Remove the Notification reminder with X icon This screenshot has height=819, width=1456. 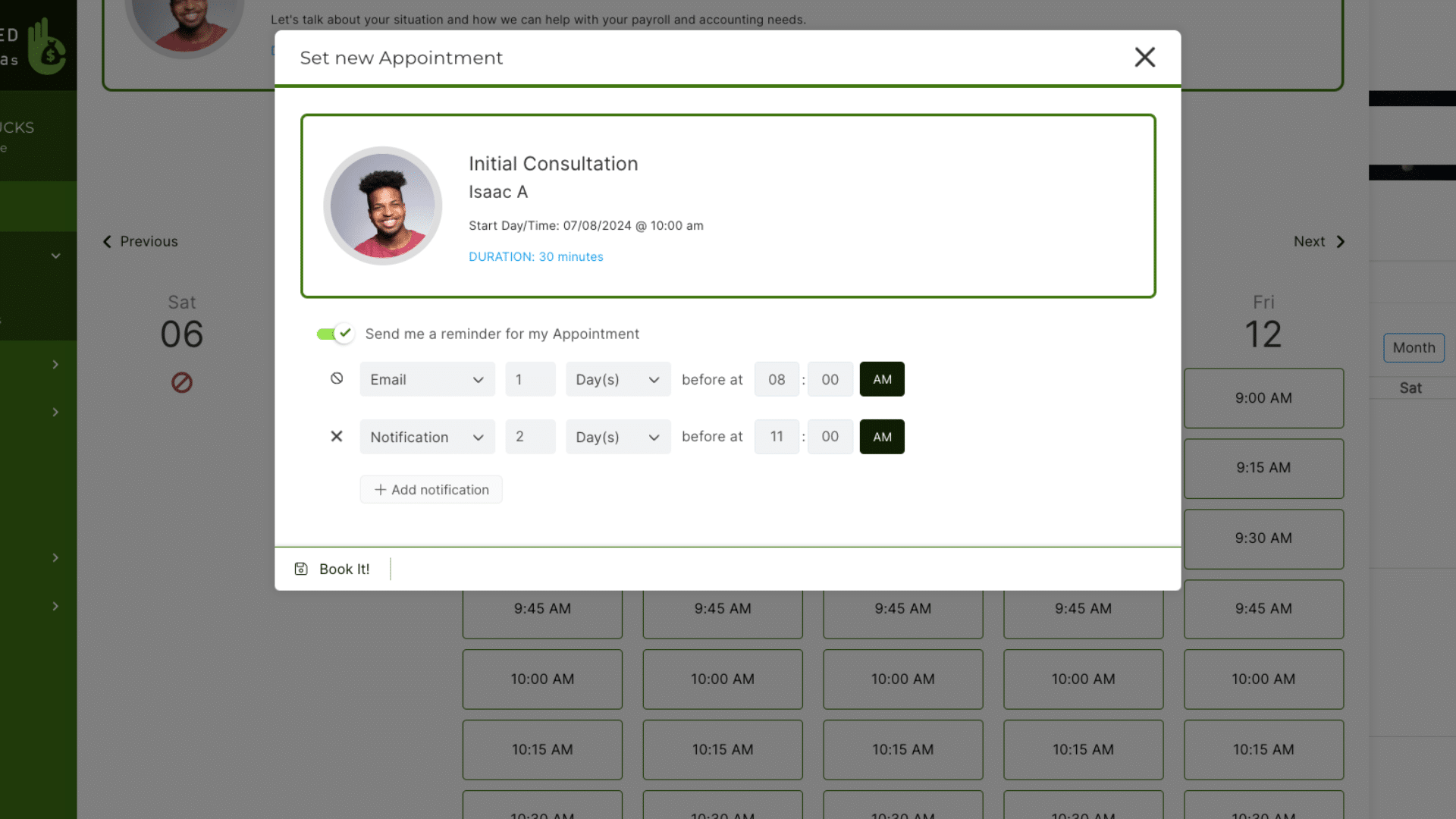point(337,436)
